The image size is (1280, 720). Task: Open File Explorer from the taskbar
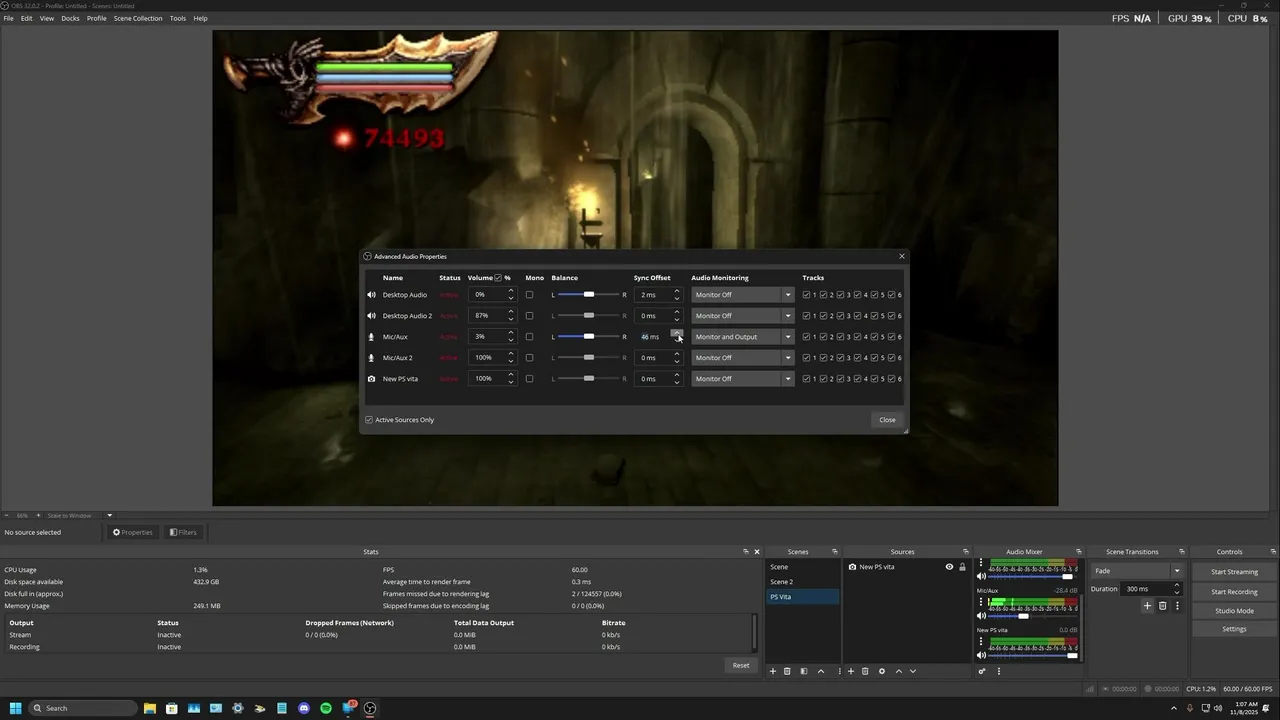pyautogui.click(x=150, y=708)
